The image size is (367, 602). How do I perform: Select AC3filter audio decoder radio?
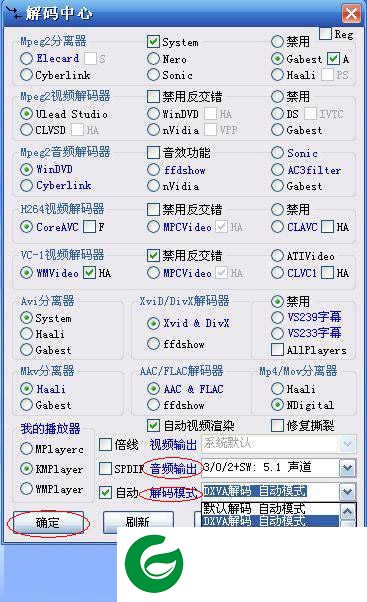point(277,169)
